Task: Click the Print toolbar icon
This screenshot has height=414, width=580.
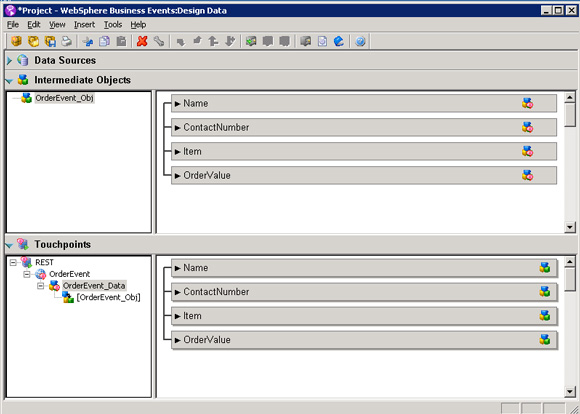Action: coord(67,41)
